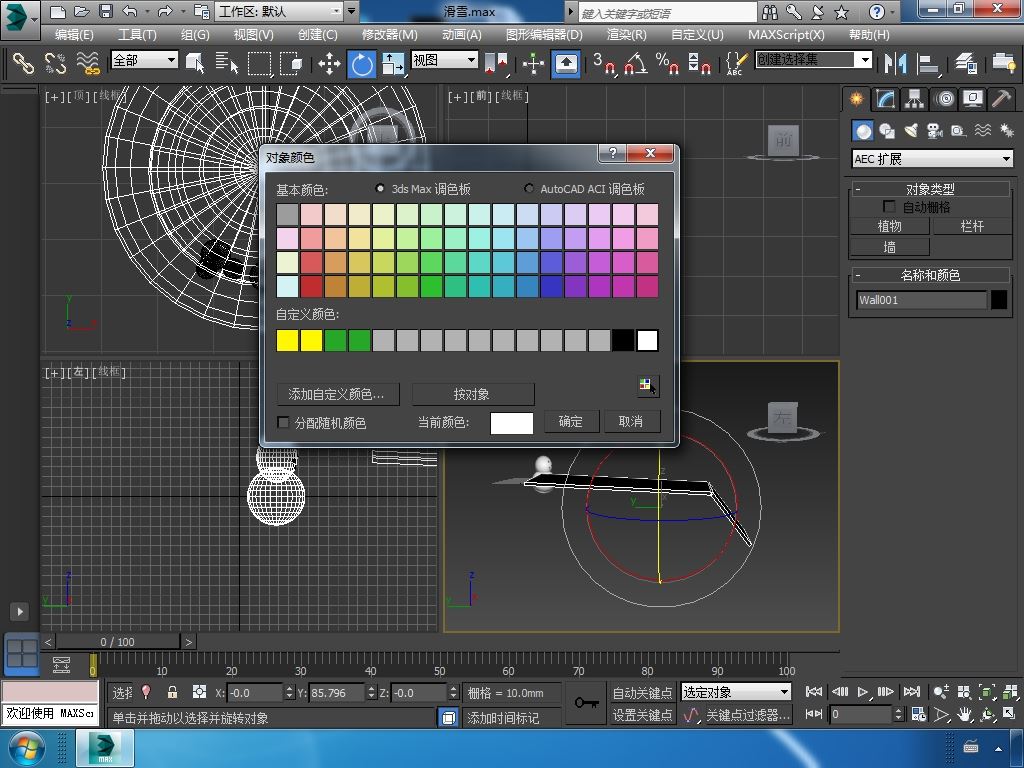This screenshot has width=1024, height=768.
Task: Select the Link tool in main toolbar
Action: pos(23,63)
